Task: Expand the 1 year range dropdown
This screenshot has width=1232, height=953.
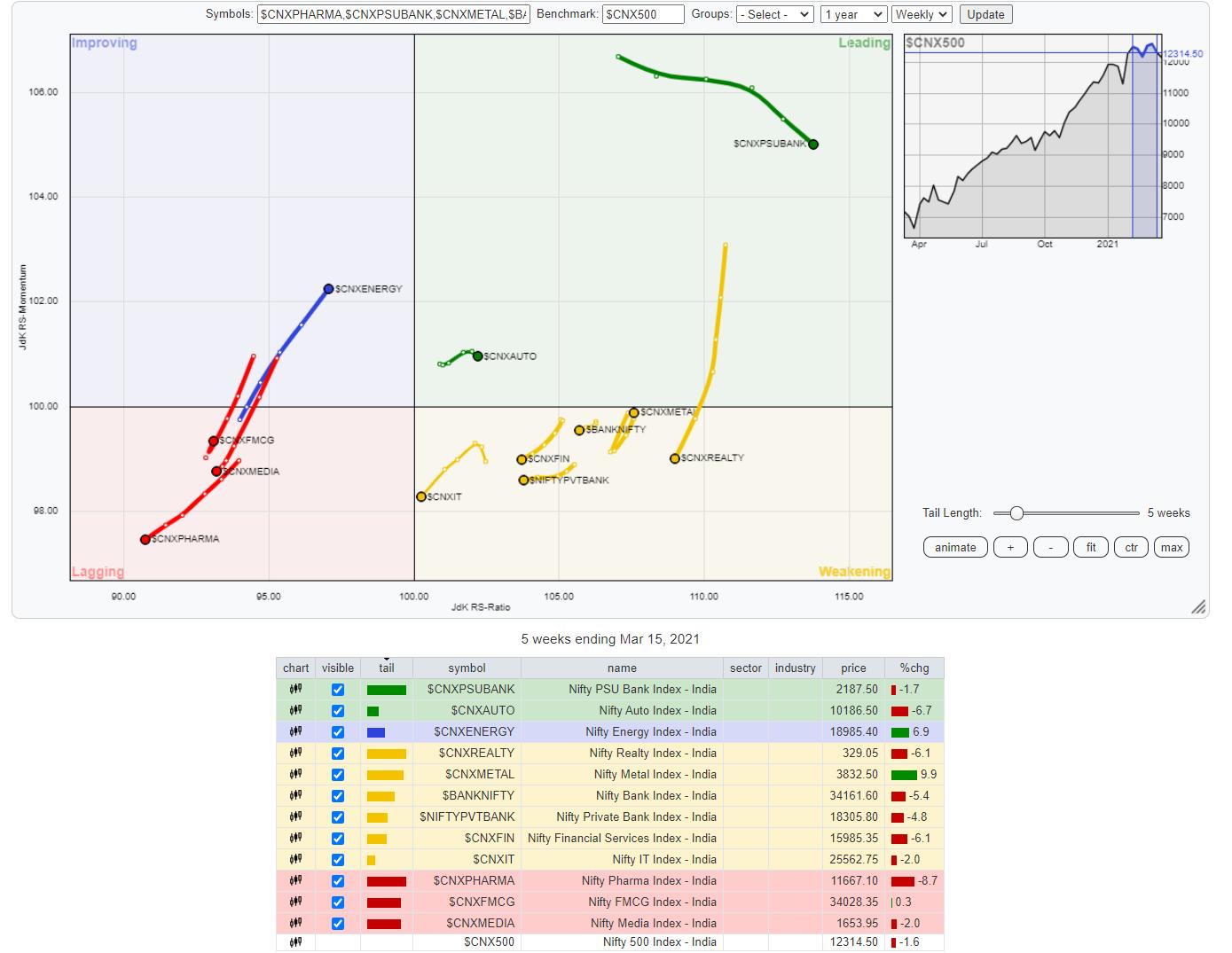Action: coord(852,14)
